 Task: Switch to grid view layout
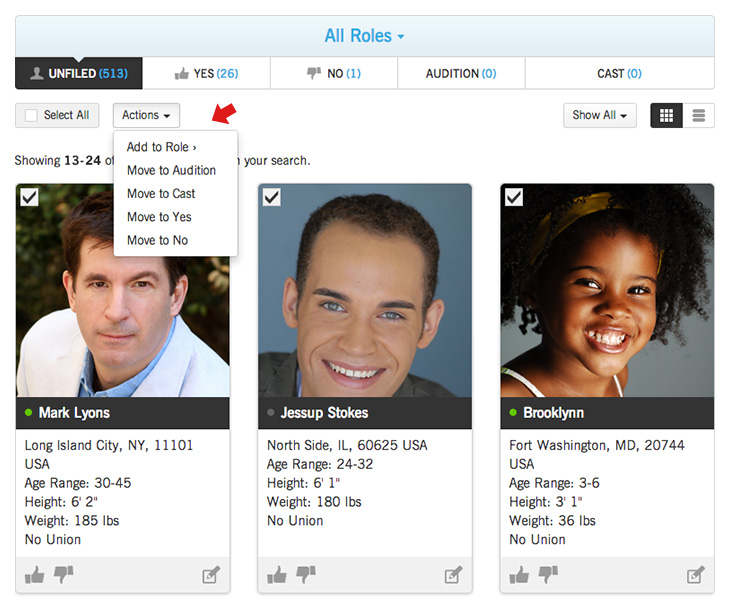(666, 115)
